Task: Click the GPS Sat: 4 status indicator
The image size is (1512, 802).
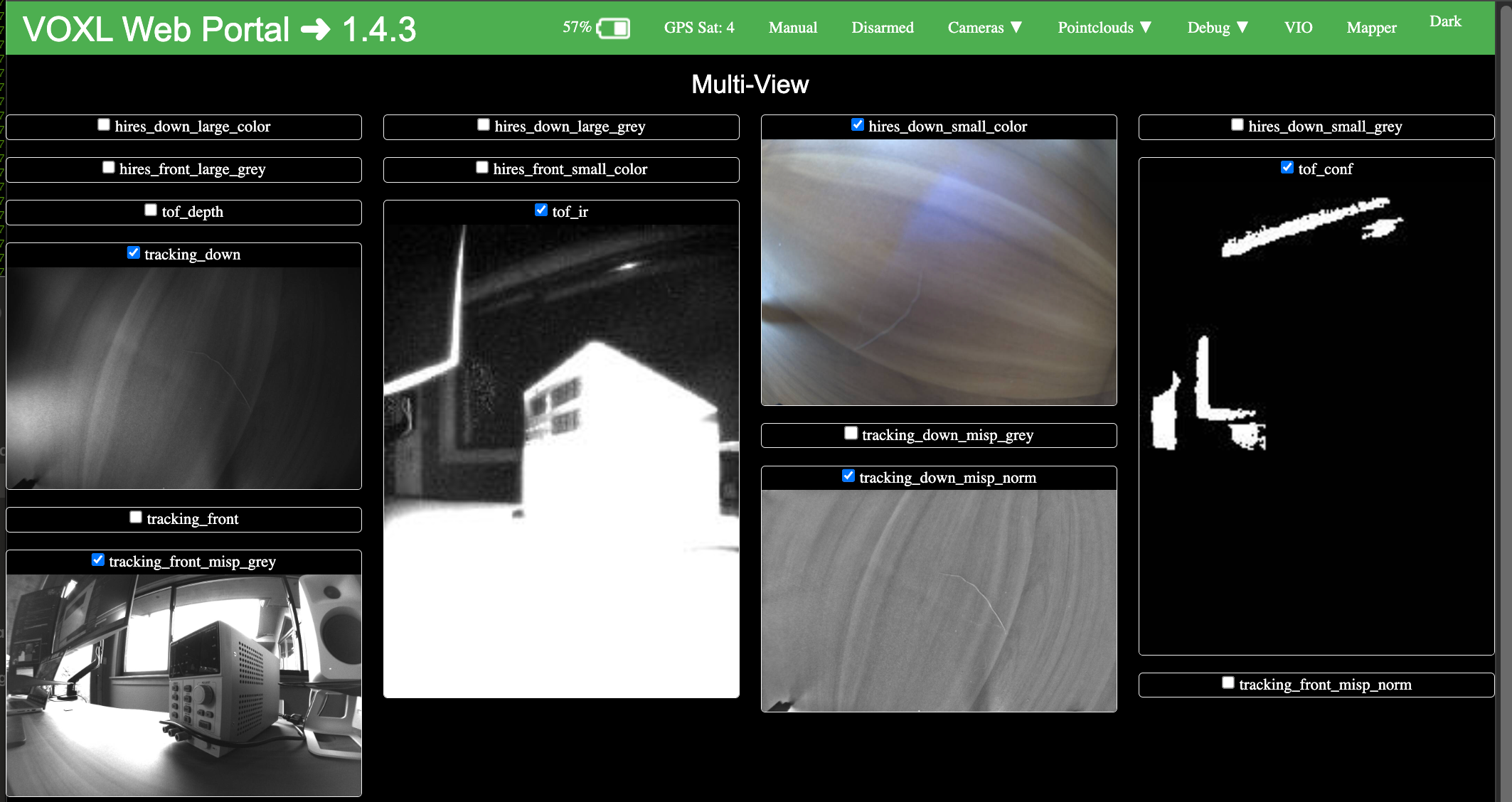Action: (x=699, y=28)
